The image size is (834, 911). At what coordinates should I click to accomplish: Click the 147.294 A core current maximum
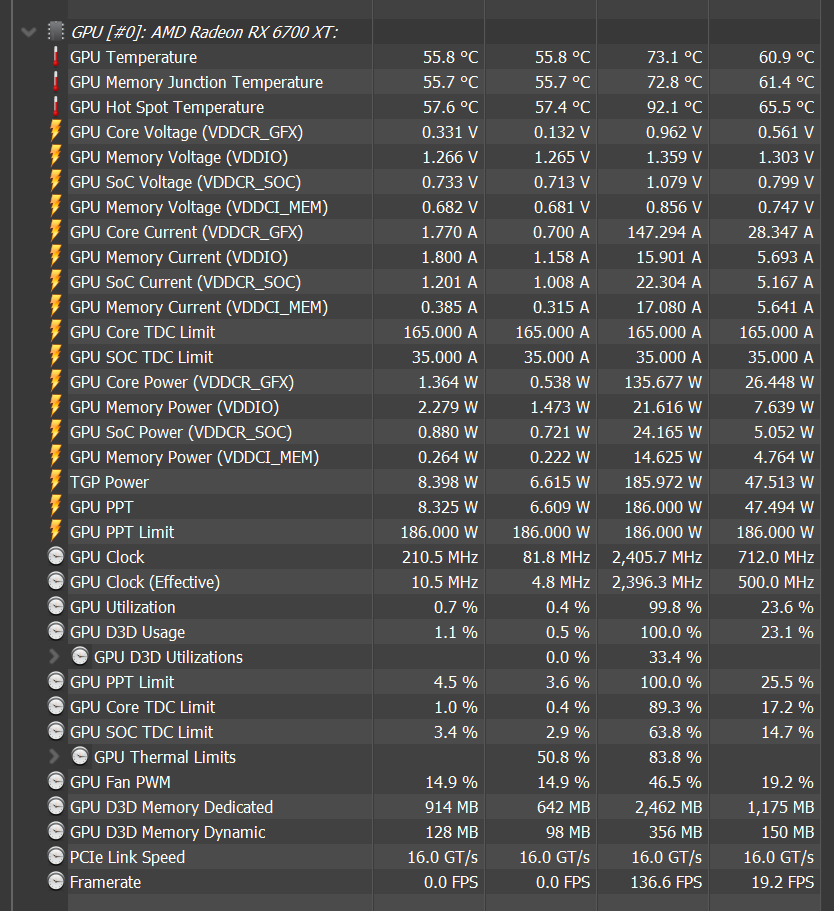coord(664,232)
